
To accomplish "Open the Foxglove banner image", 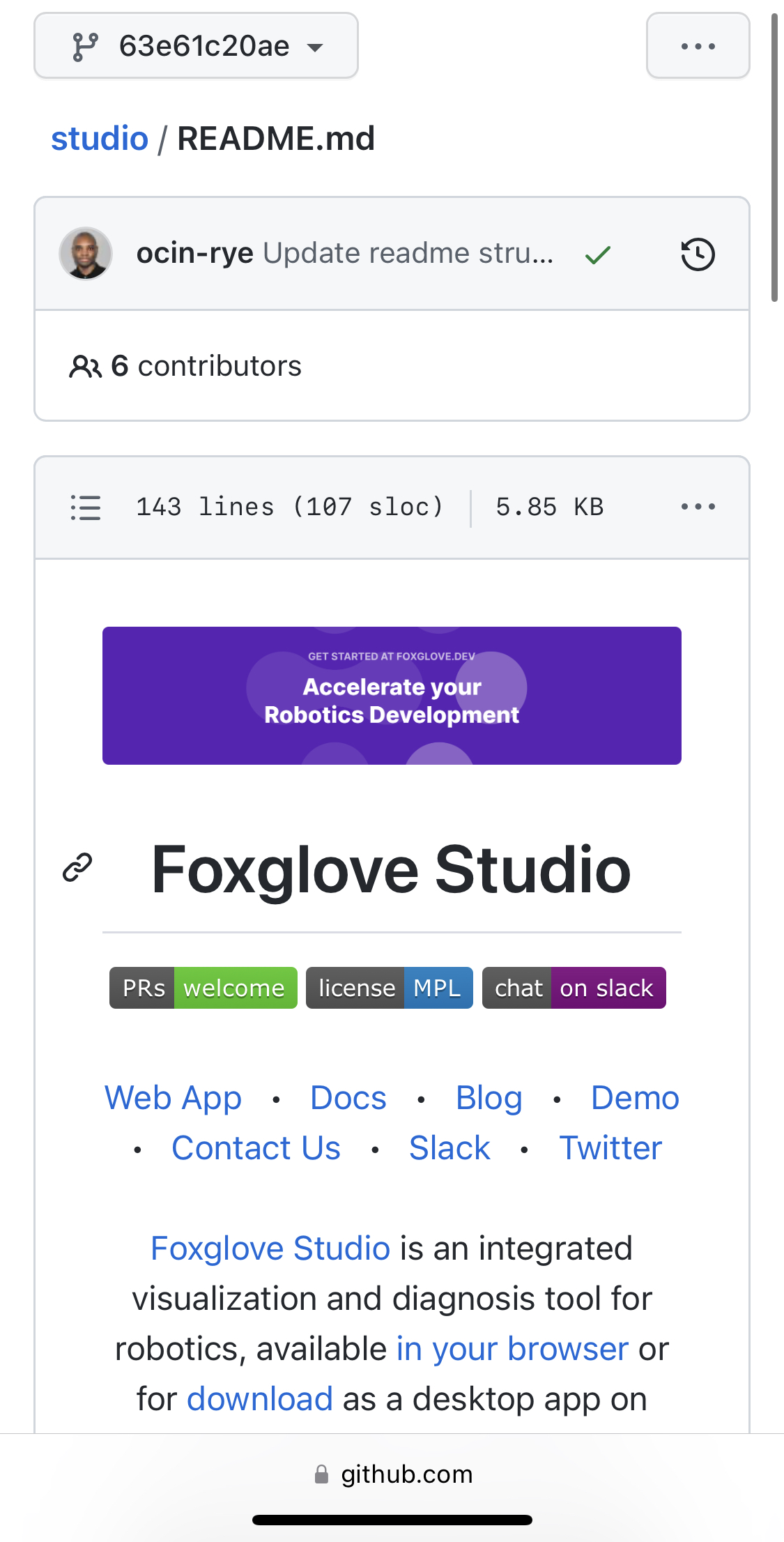I will click(x=392, y=696).
